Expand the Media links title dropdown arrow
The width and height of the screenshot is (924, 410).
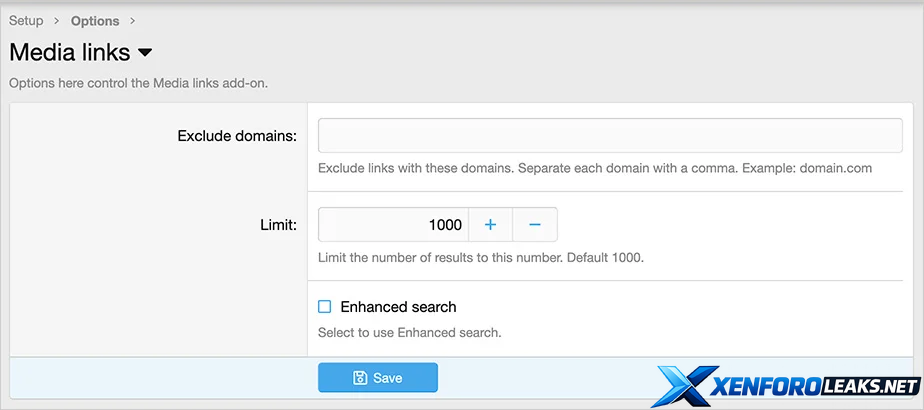(145, 52)
